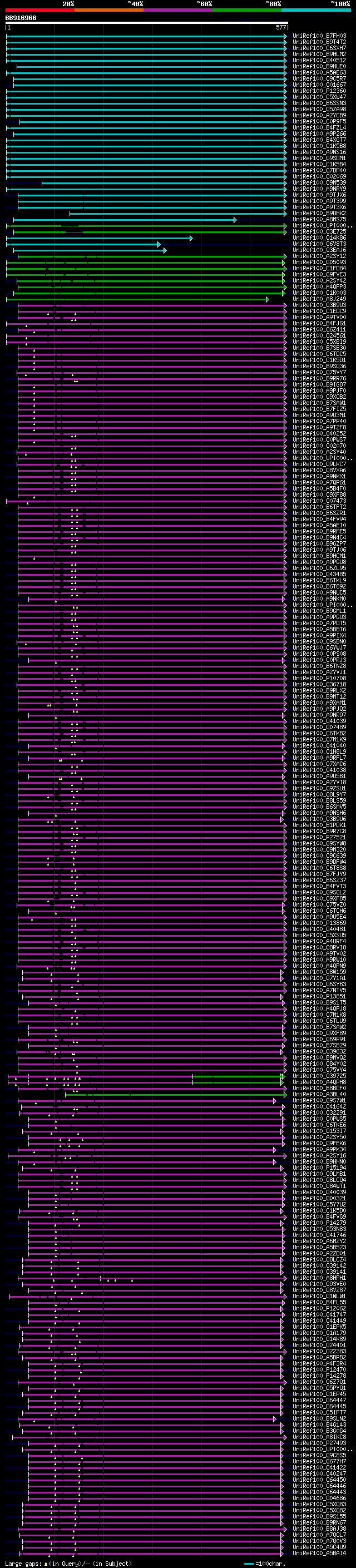Viewport: 356px width, 1568px height.
Task: Click the label UniRef100_P13869
Action: tap(319, 923)
